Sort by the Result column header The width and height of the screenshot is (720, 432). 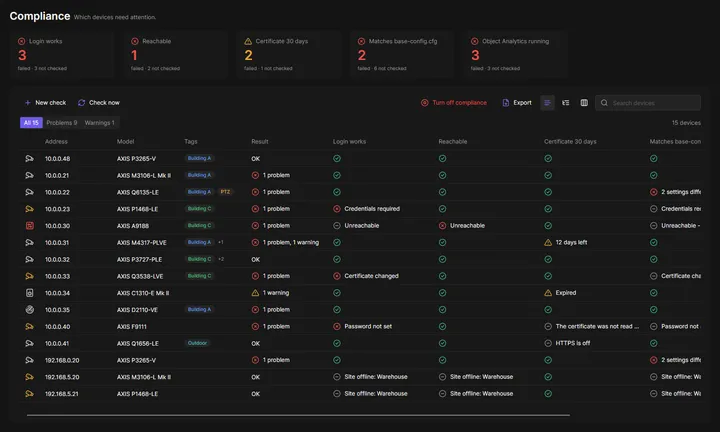(x=259, y=141)
